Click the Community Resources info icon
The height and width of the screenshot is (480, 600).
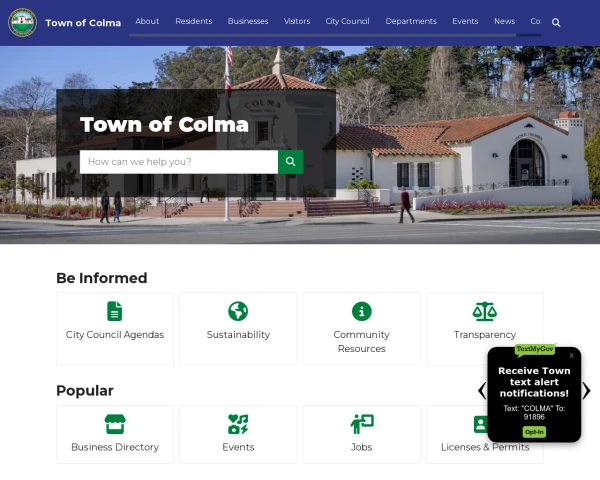(x=362, y=311)
